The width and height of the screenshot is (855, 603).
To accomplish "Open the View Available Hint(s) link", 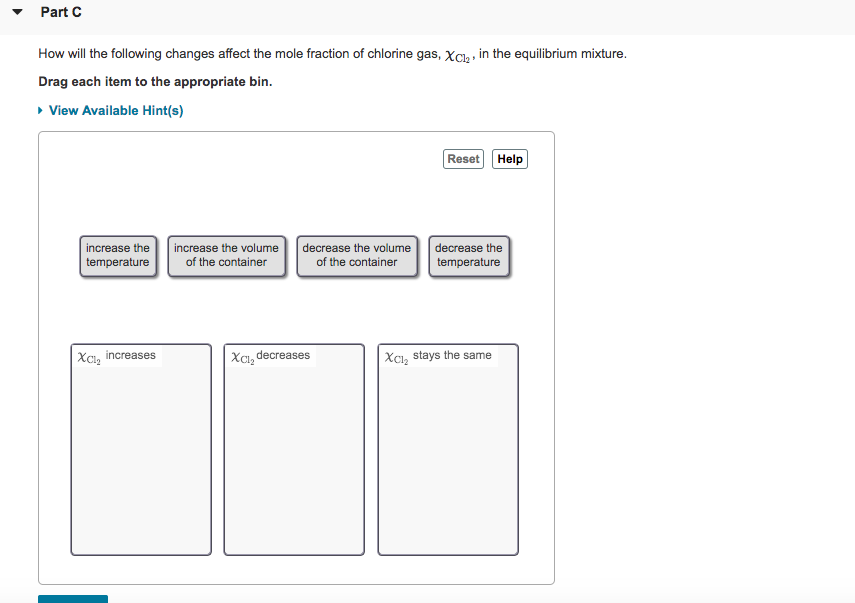I will click(116, 110).
